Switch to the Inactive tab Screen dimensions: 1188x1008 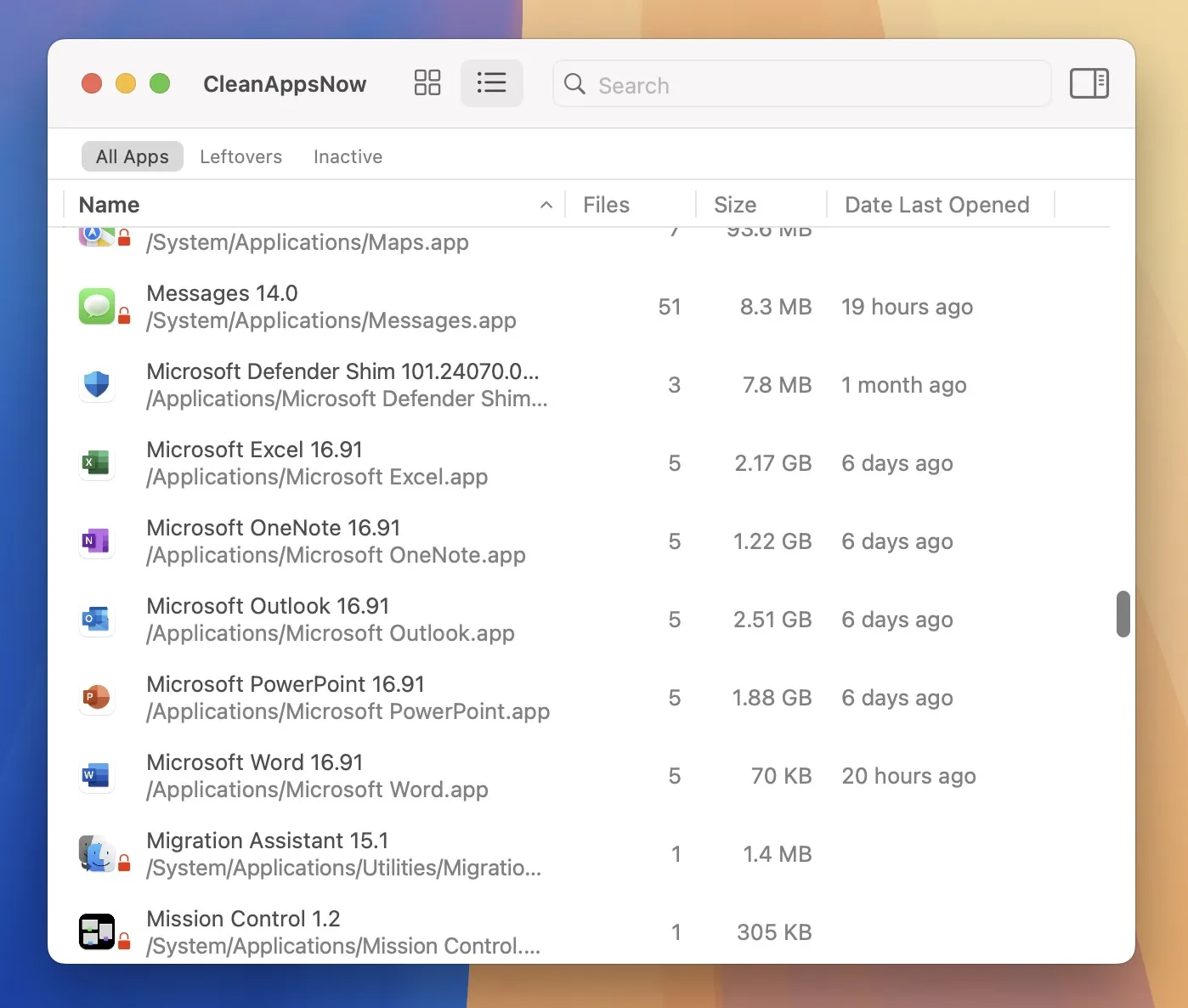click(x=348, y=156)
